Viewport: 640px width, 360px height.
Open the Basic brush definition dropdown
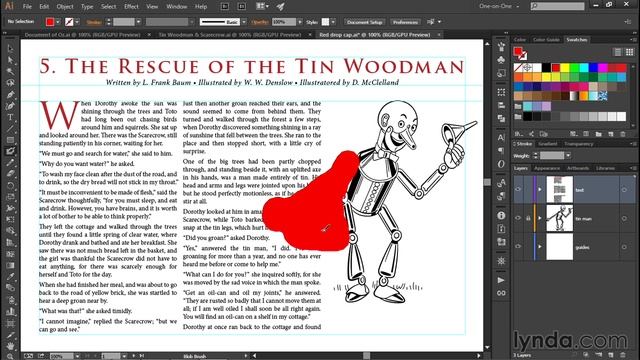(244, 22)
